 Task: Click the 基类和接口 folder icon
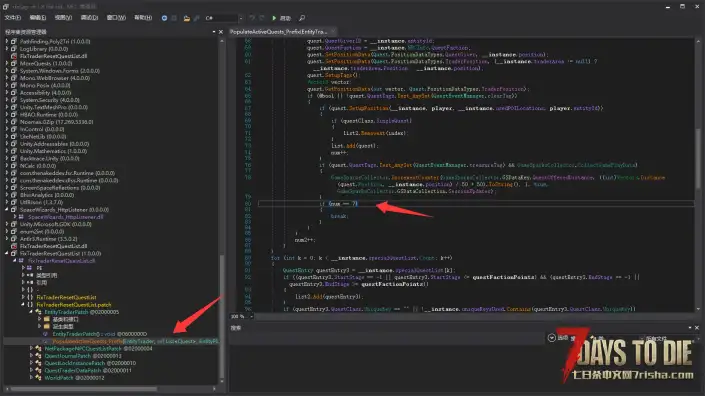pyautogui.click(x=47, y=319)
